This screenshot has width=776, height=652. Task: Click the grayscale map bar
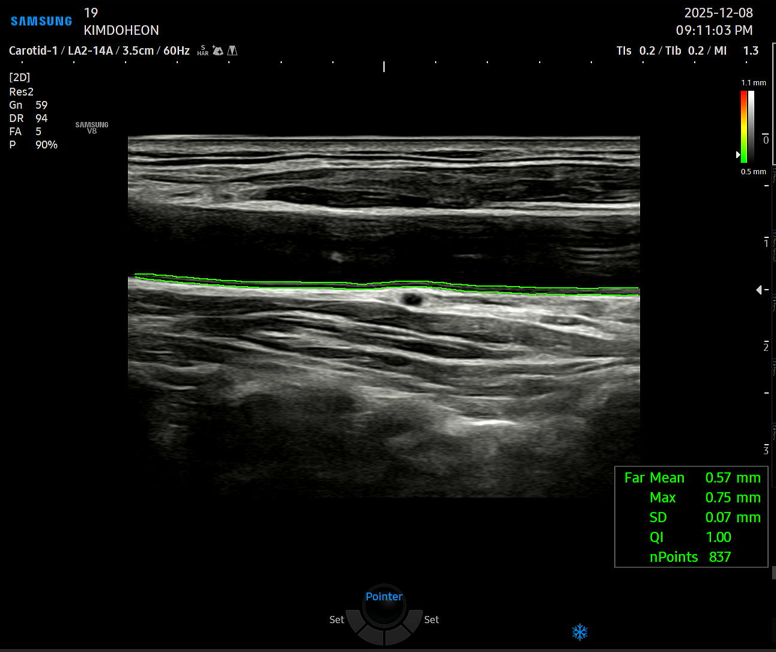pyautogui.click(x=752, y=127)
